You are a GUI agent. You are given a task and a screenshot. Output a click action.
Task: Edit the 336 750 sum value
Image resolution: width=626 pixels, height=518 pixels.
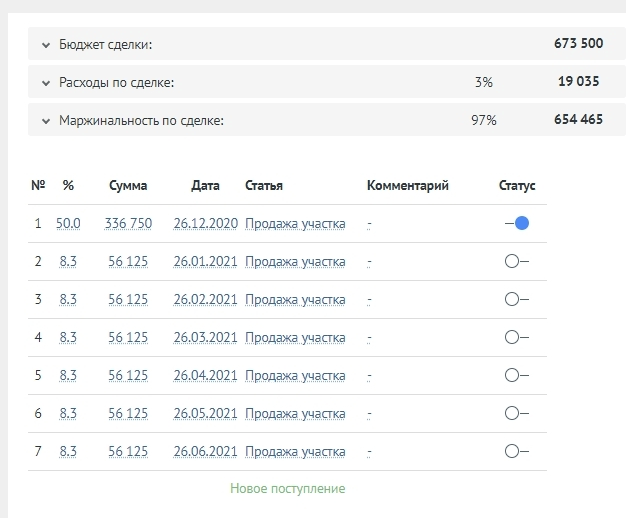pyautogui.click(x=128, y=223)
